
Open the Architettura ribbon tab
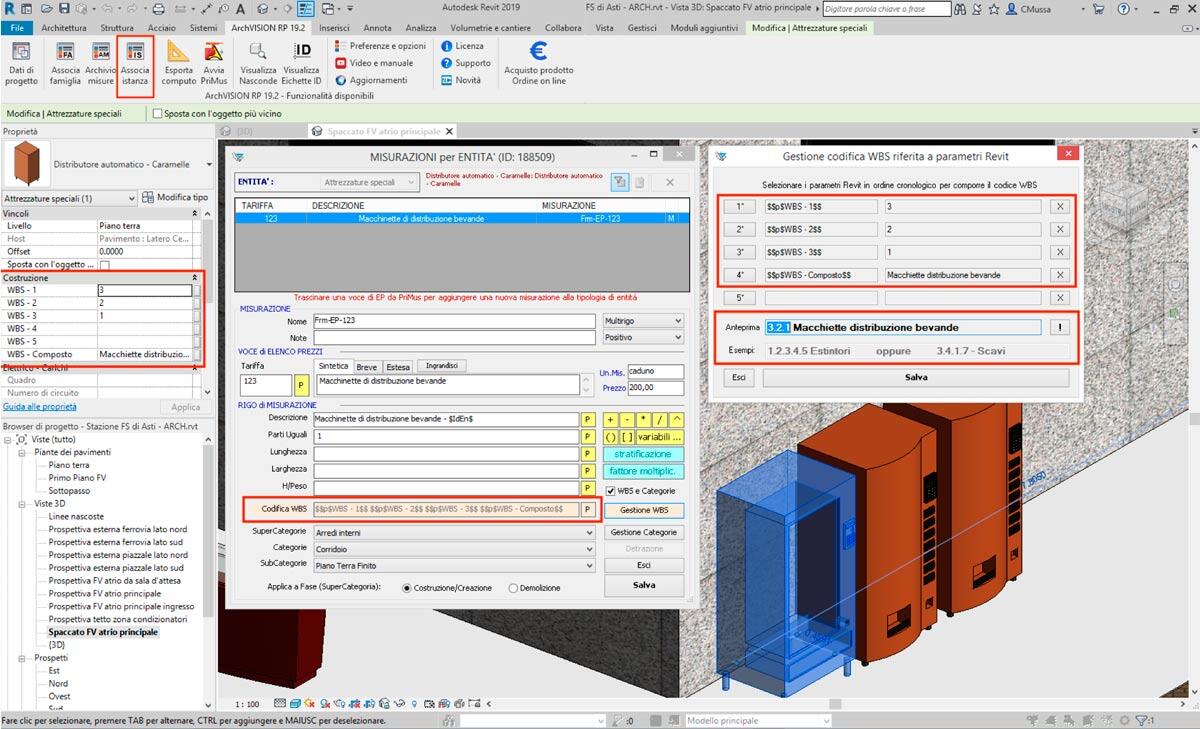coord(64,28)
